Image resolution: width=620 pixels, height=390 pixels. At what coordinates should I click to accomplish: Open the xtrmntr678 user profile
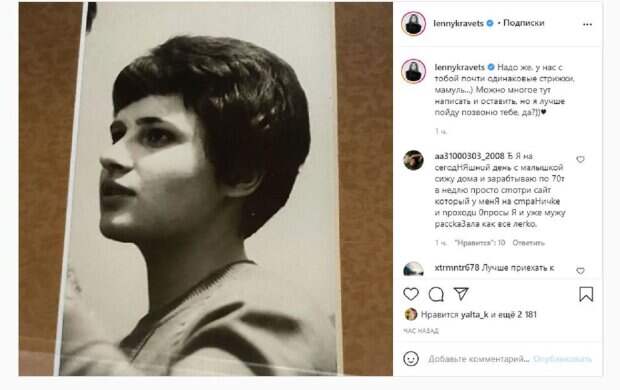[x=457, y=268]
